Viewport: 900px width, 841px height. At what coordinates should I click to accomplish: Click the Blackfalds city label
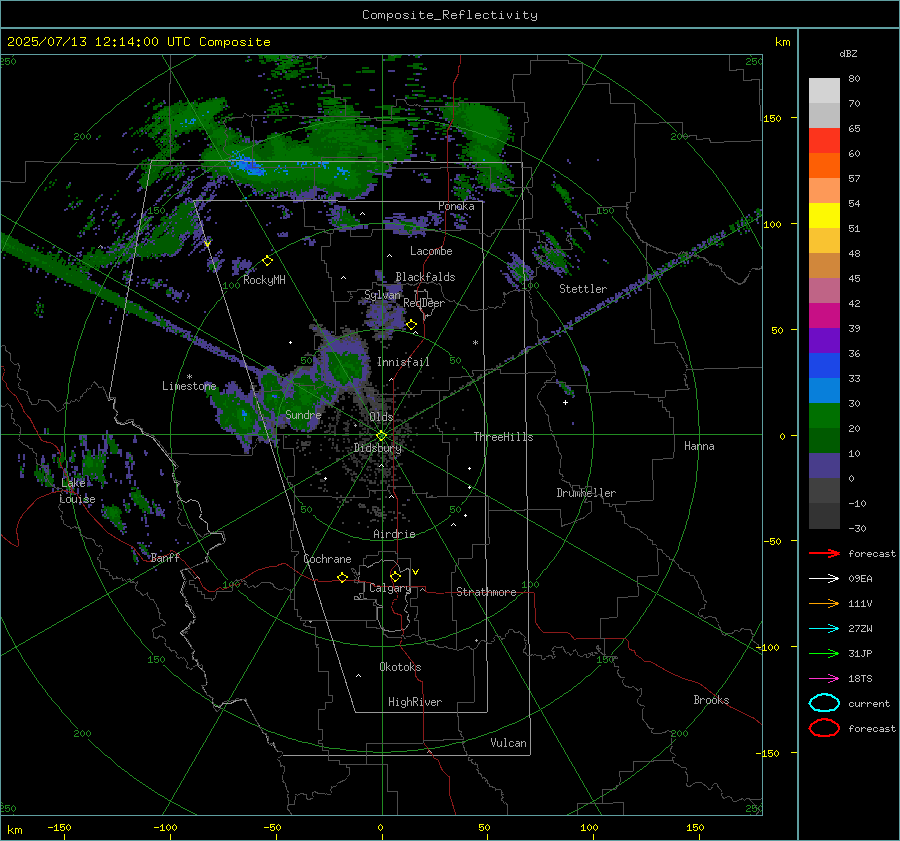point(425,277)
